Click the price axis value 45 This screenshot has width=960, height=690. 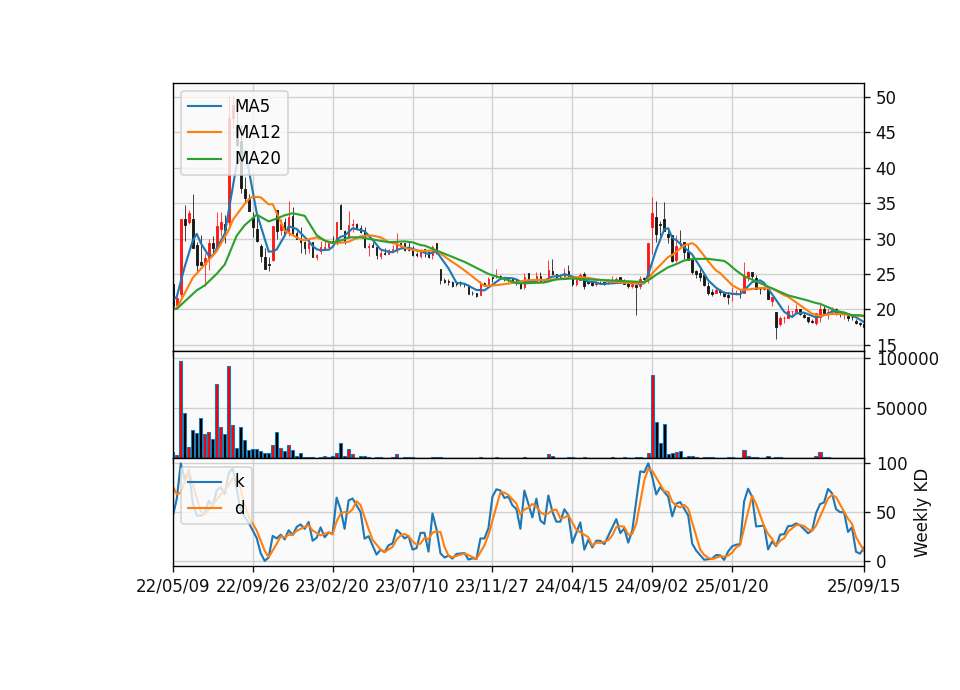click(885, 133)
